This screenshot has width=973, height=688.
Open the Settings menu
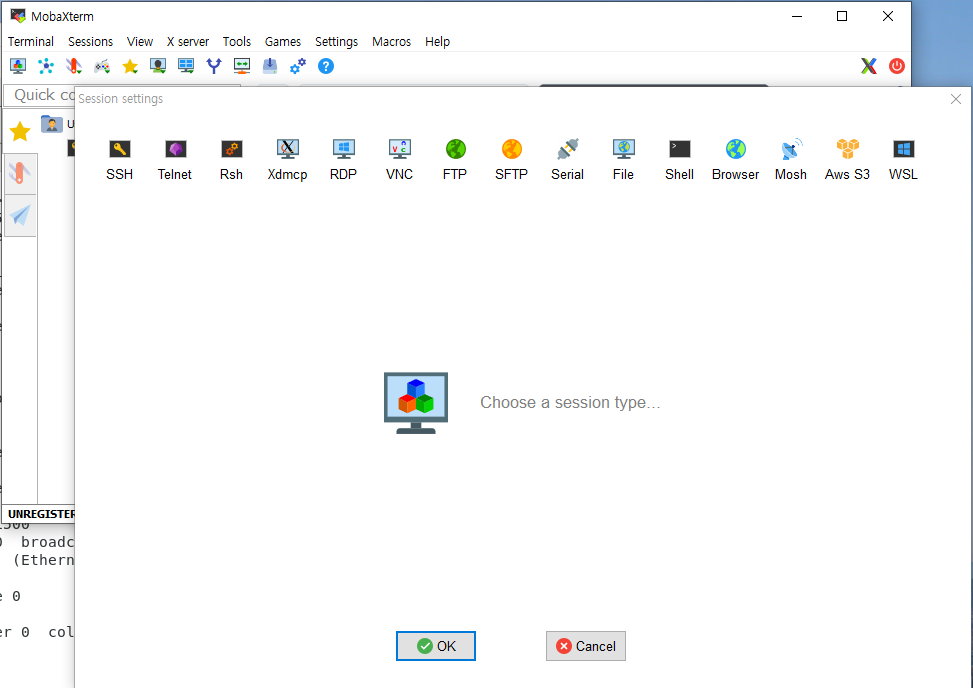click(x=336, y=42)
